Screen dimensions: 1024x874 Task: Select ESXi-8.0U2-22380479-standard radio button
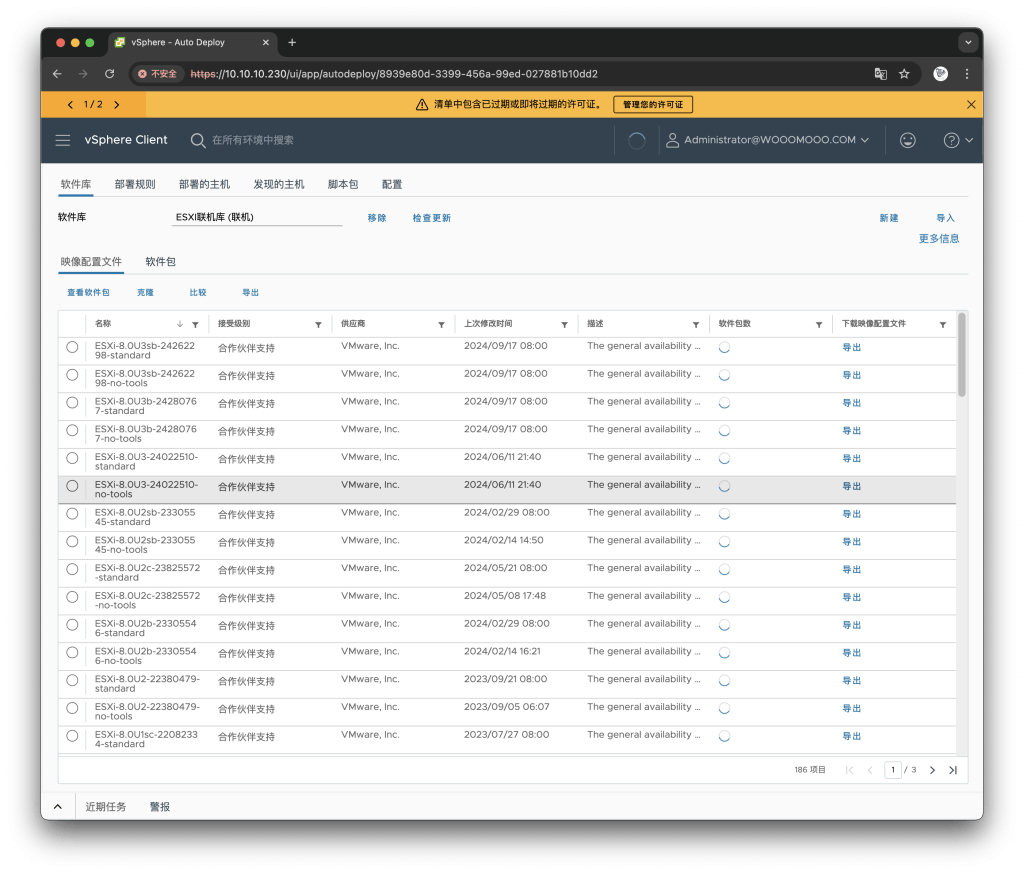point(72,681)
